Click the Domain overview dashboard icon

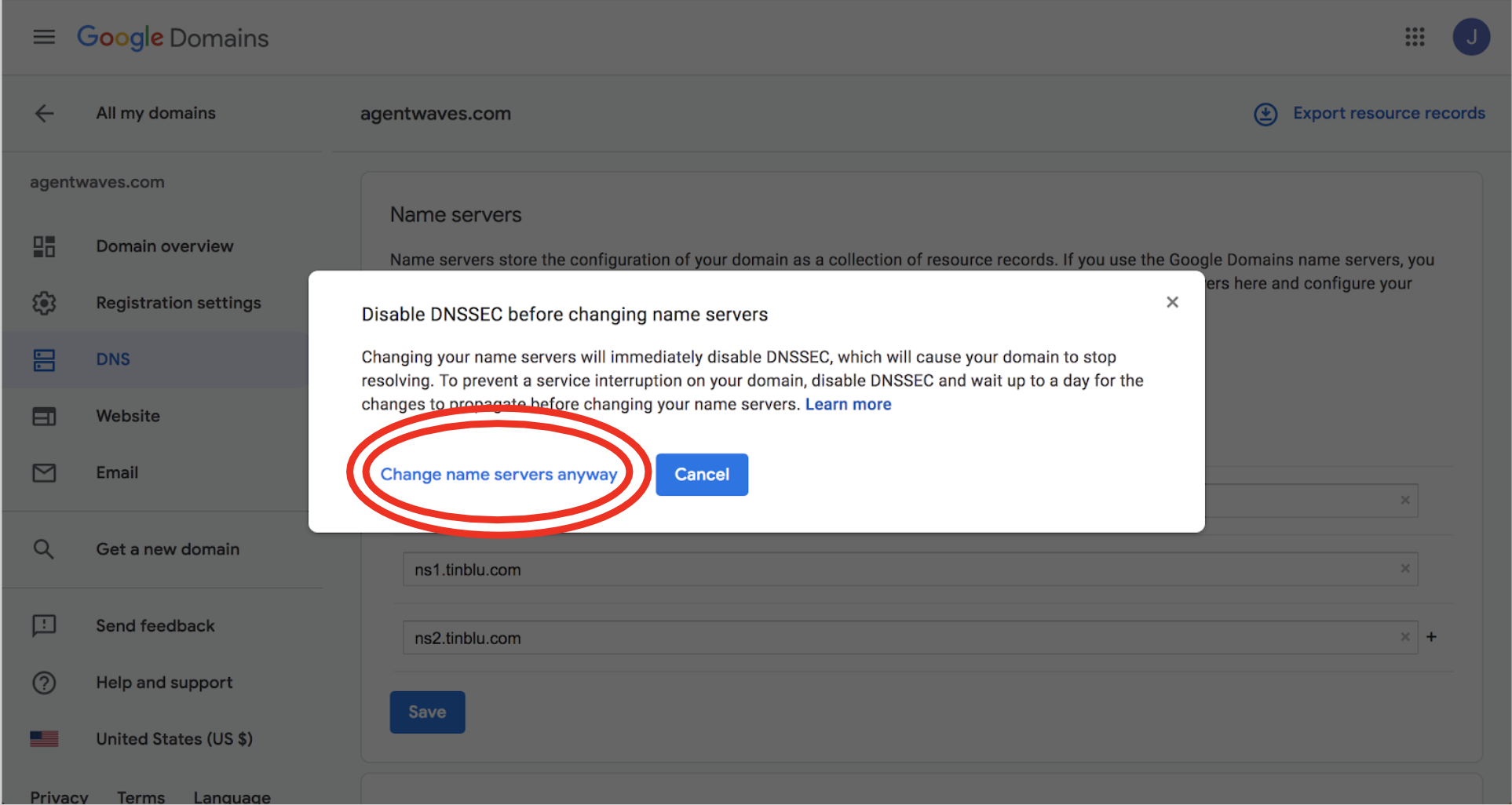coord(44,246)
